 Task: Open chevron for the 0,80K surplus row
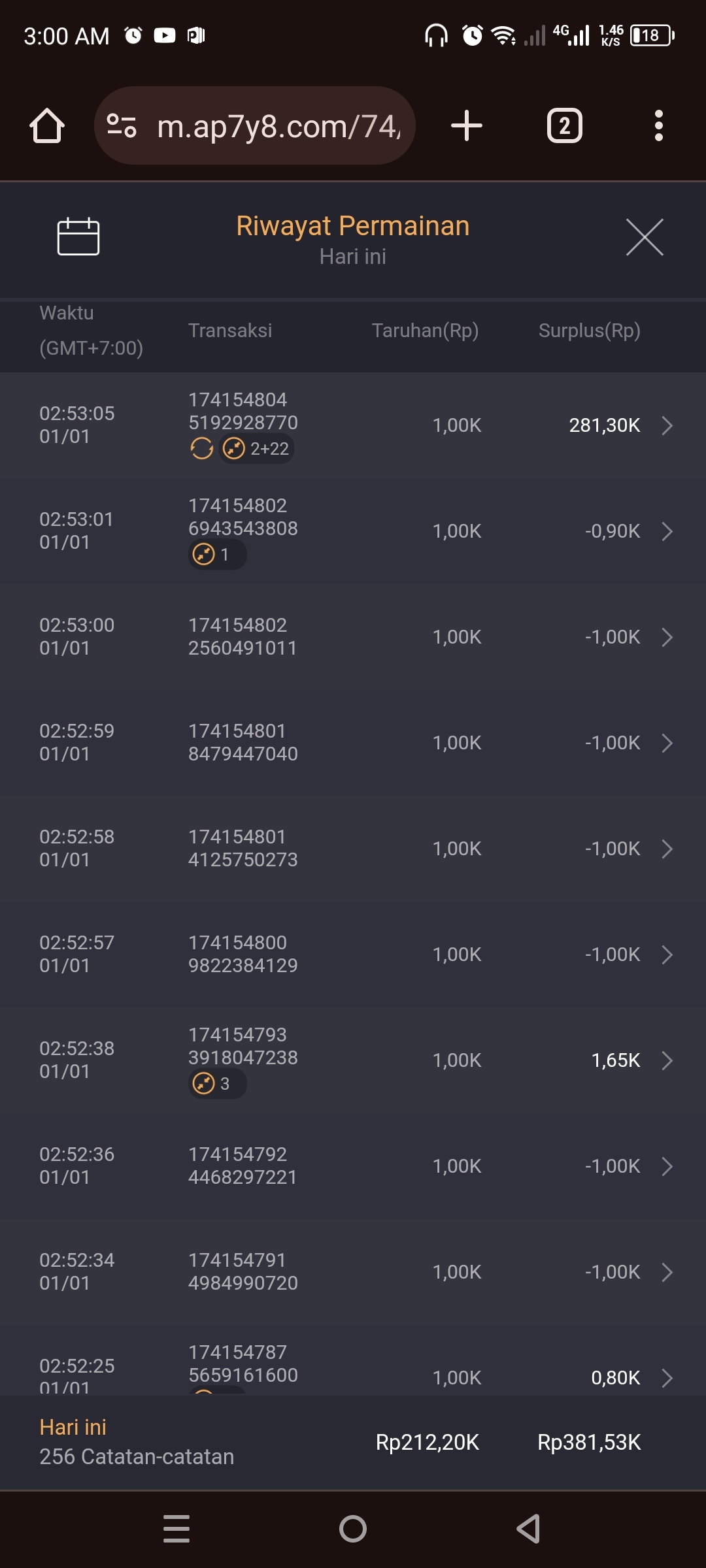coord(667,1378)
